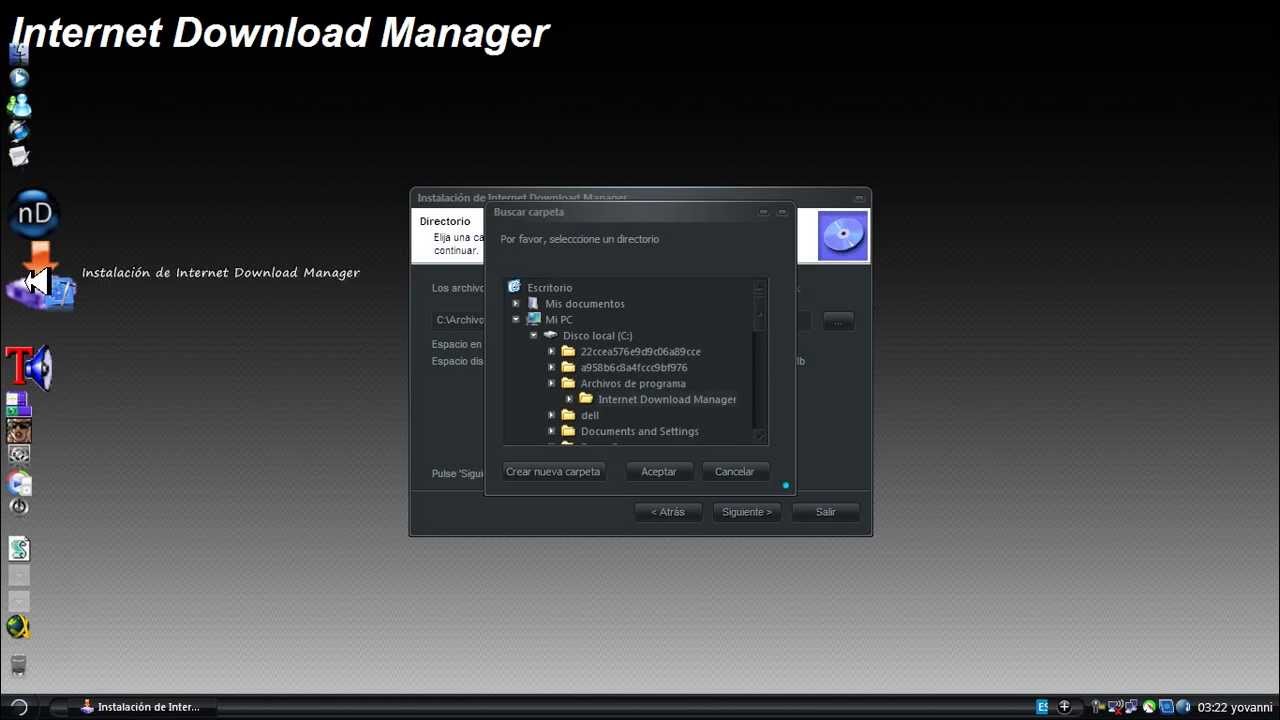Click the installer path input field
This screenshot has width=1280, height=720.
tap(621, 320)
